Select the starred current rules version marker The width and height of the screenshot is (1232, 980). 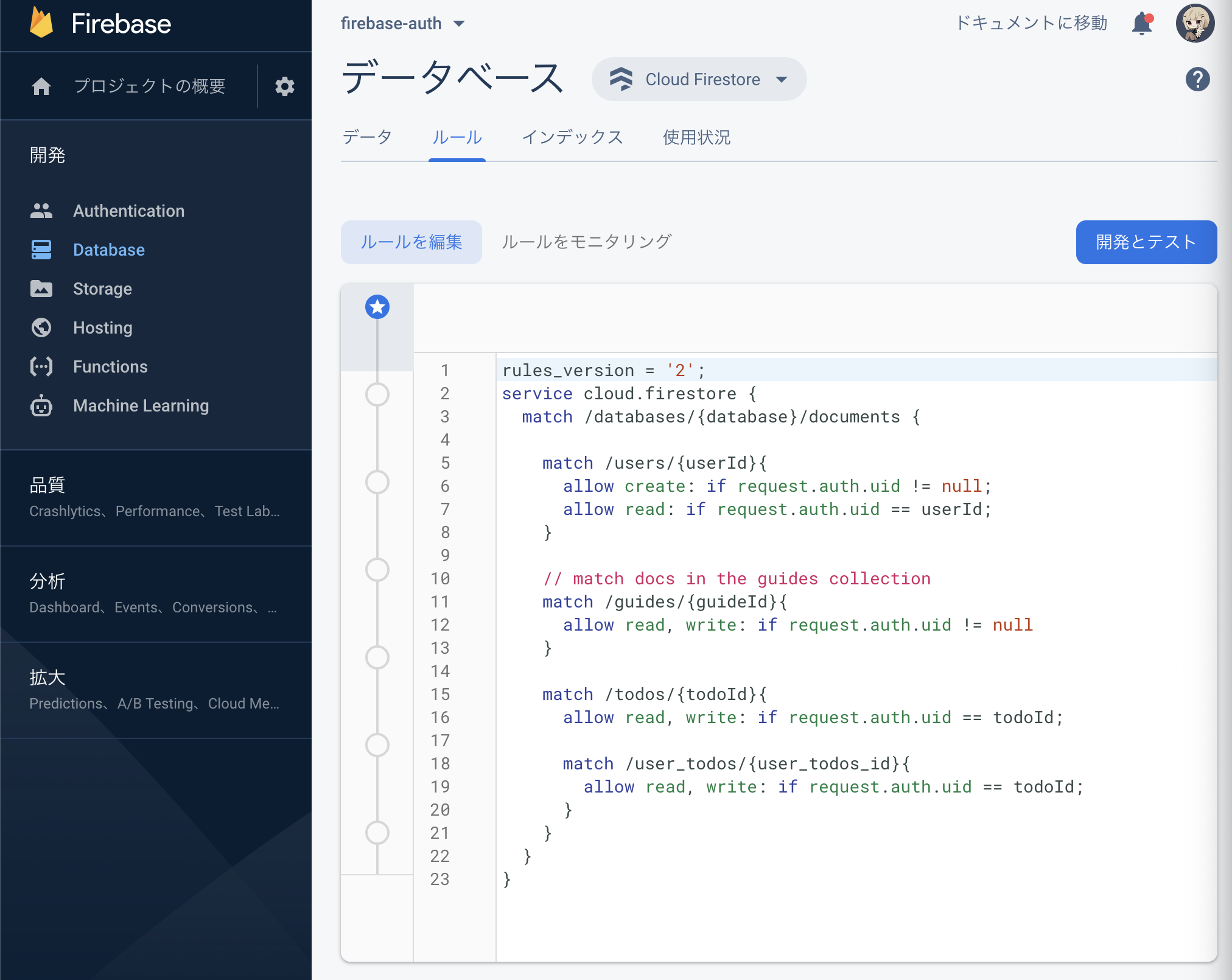(377, 307)
